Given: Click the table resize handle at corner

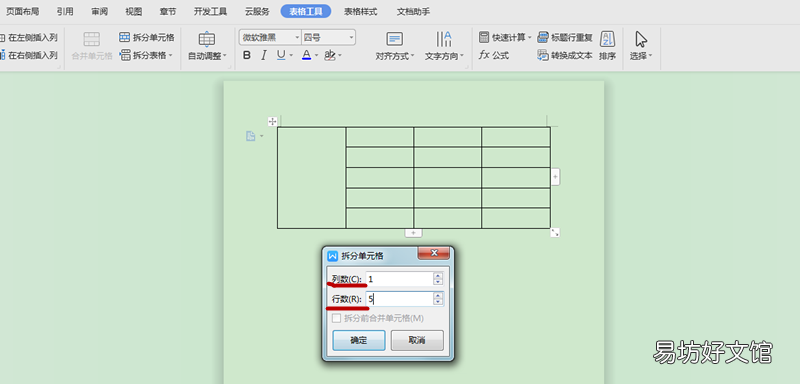Looking at the screenshot, I should [555, 233].
